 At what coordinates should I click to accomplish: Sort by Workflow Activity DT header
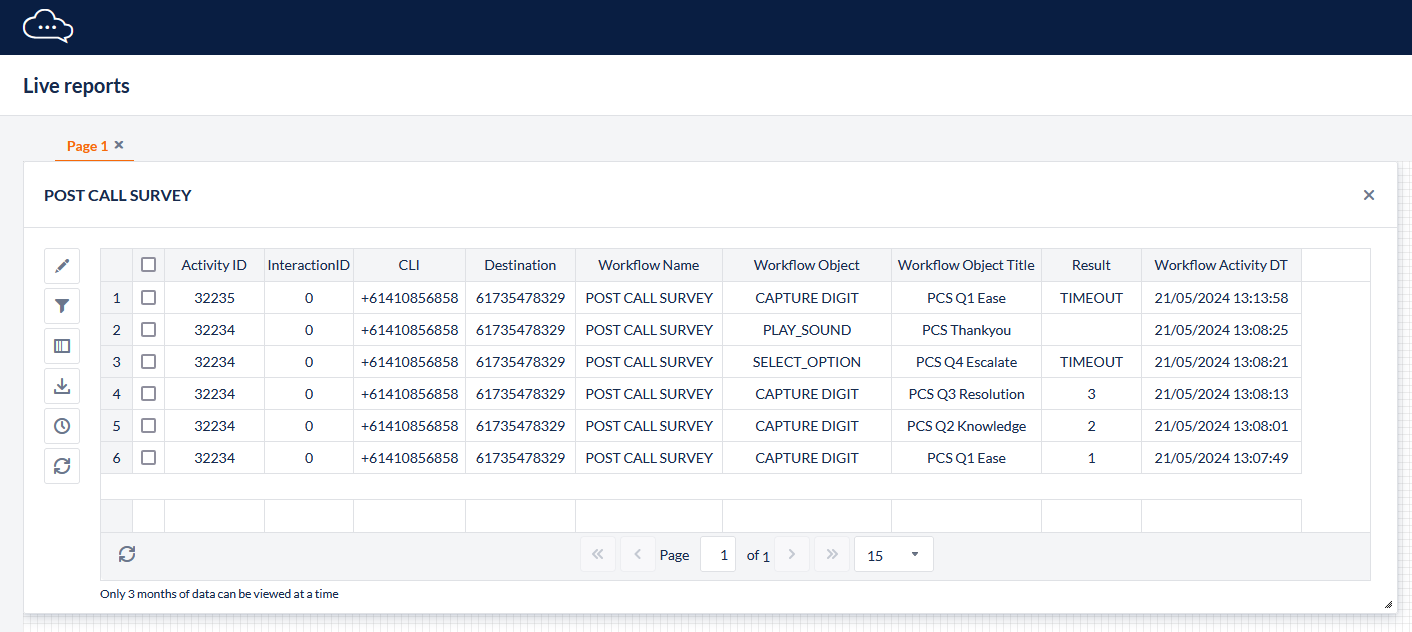1220,265
